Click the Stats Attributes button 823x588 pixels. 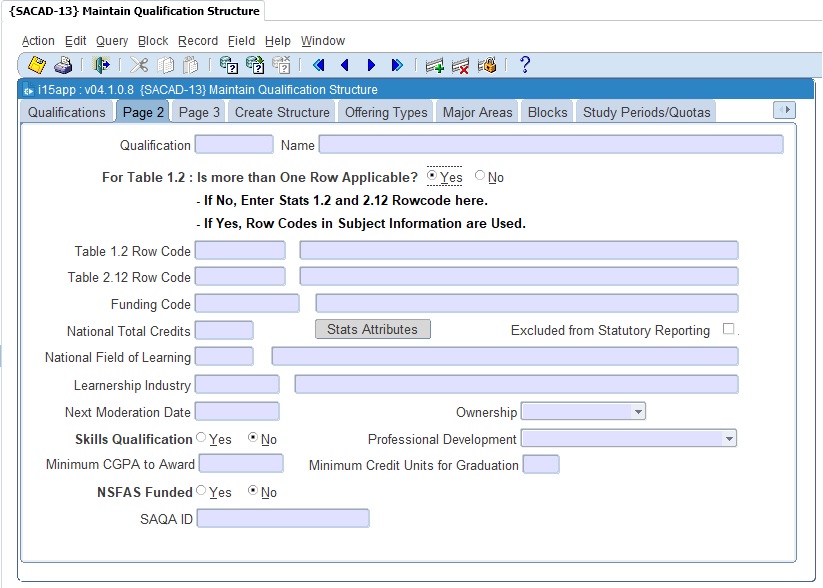[x=372, y=329]
